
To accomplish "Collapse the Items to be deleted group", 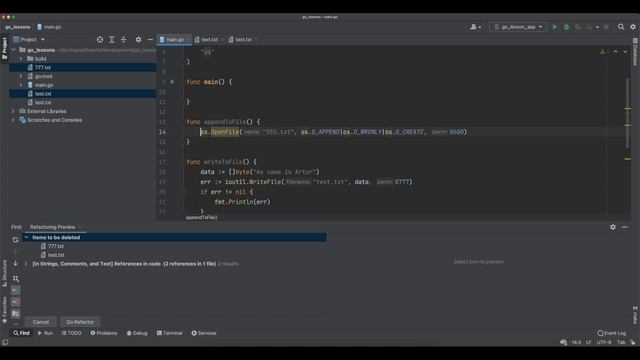I will coord(27,237).
